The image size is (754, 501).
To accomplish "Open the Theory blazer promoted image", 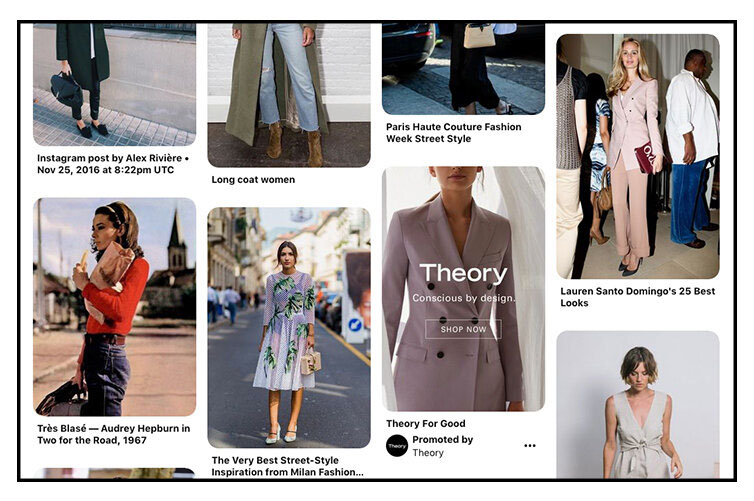I will [x=464, y=288].
